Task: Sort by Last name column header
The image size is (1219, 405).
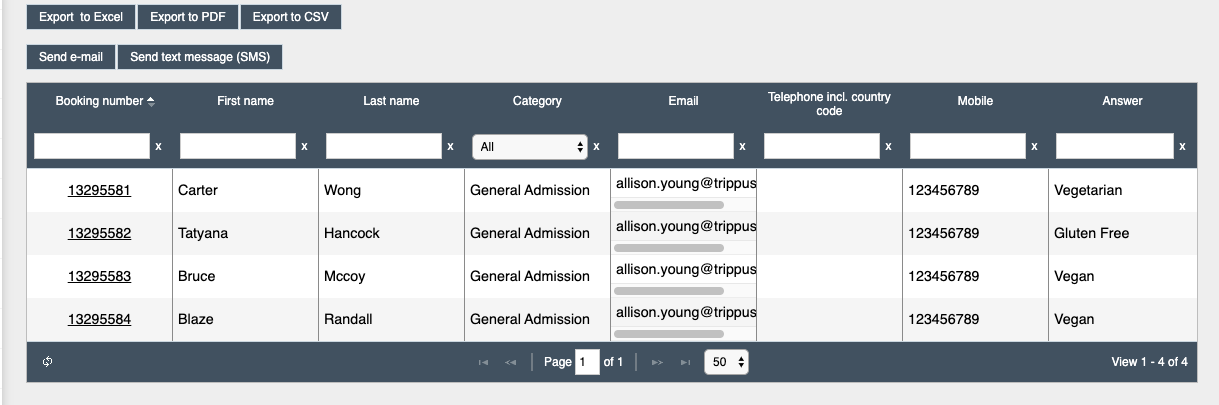Action: 391,101
